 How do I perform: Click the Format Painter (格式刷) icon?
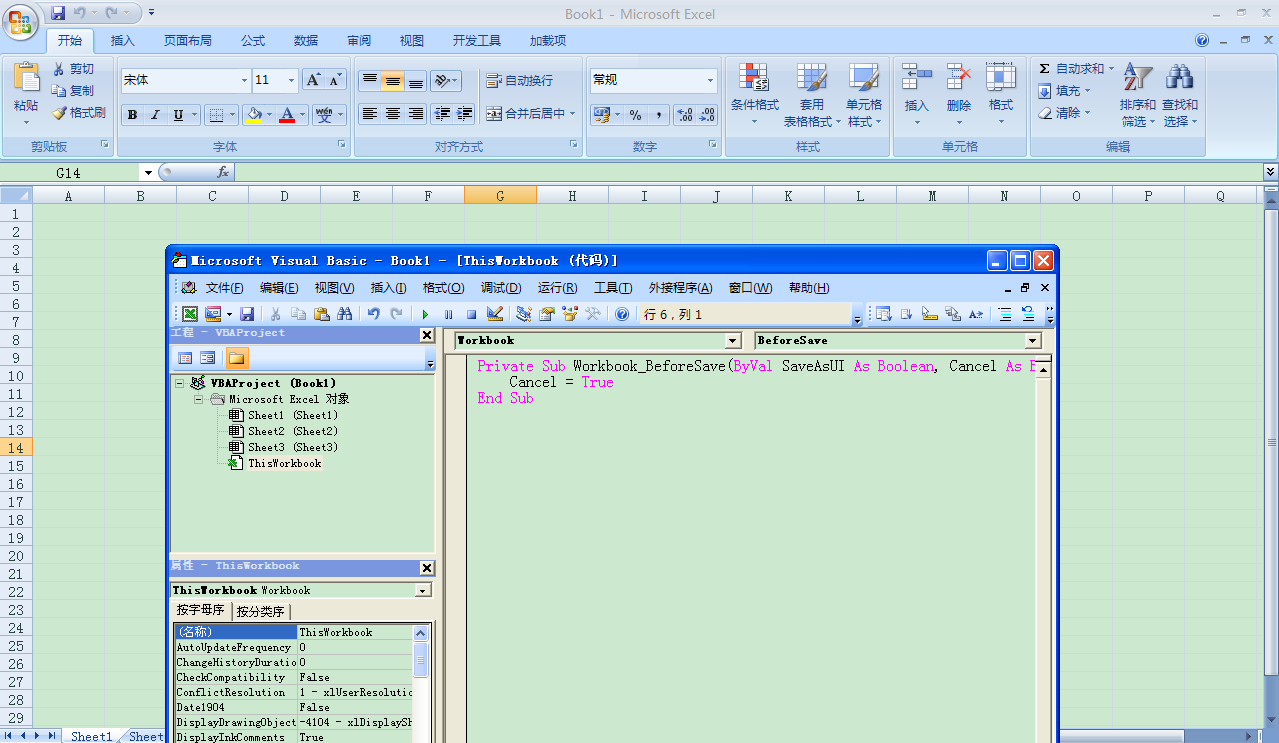[x=79, y=113]
